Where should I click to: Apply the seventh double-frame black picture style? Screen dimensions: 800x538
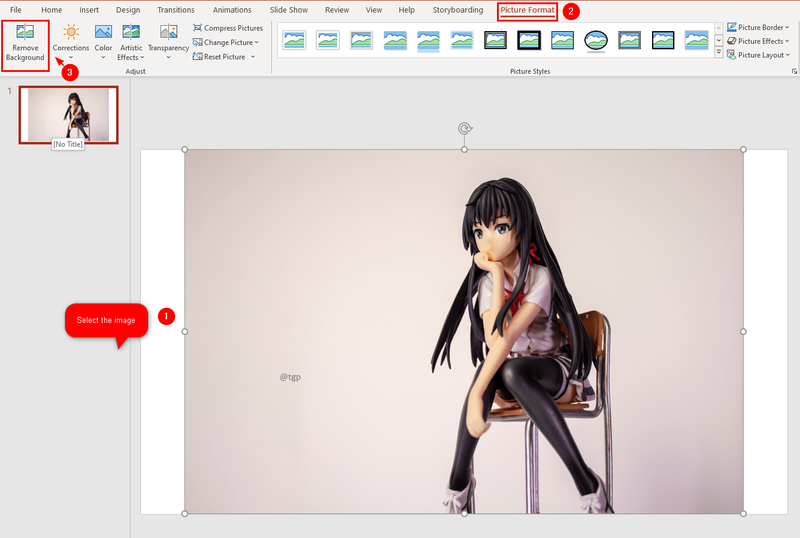[x=495, y=40]
